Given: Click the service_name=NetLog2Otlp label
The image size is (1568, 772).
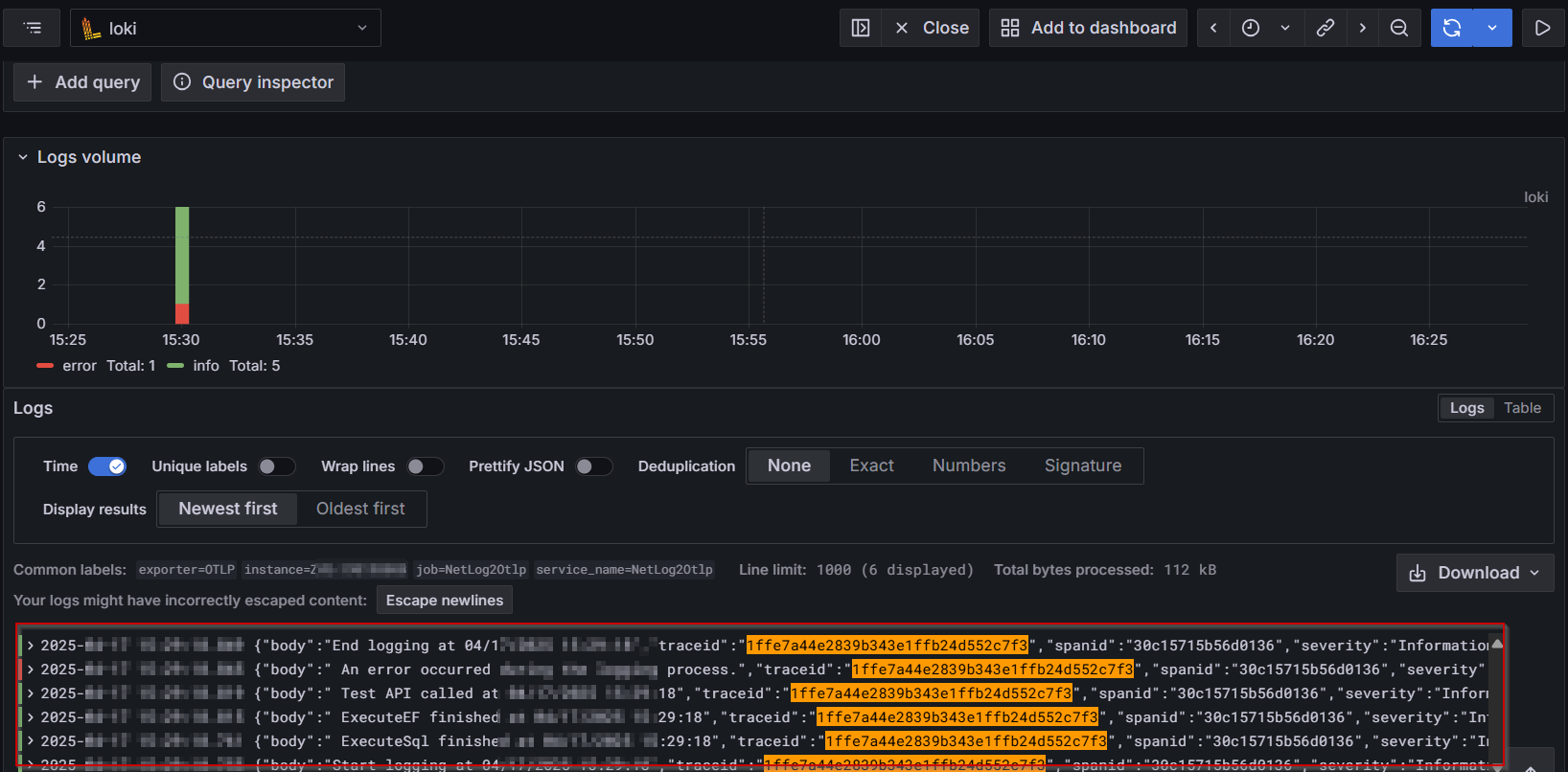Looking at the screenshot, I should point(625,570).
